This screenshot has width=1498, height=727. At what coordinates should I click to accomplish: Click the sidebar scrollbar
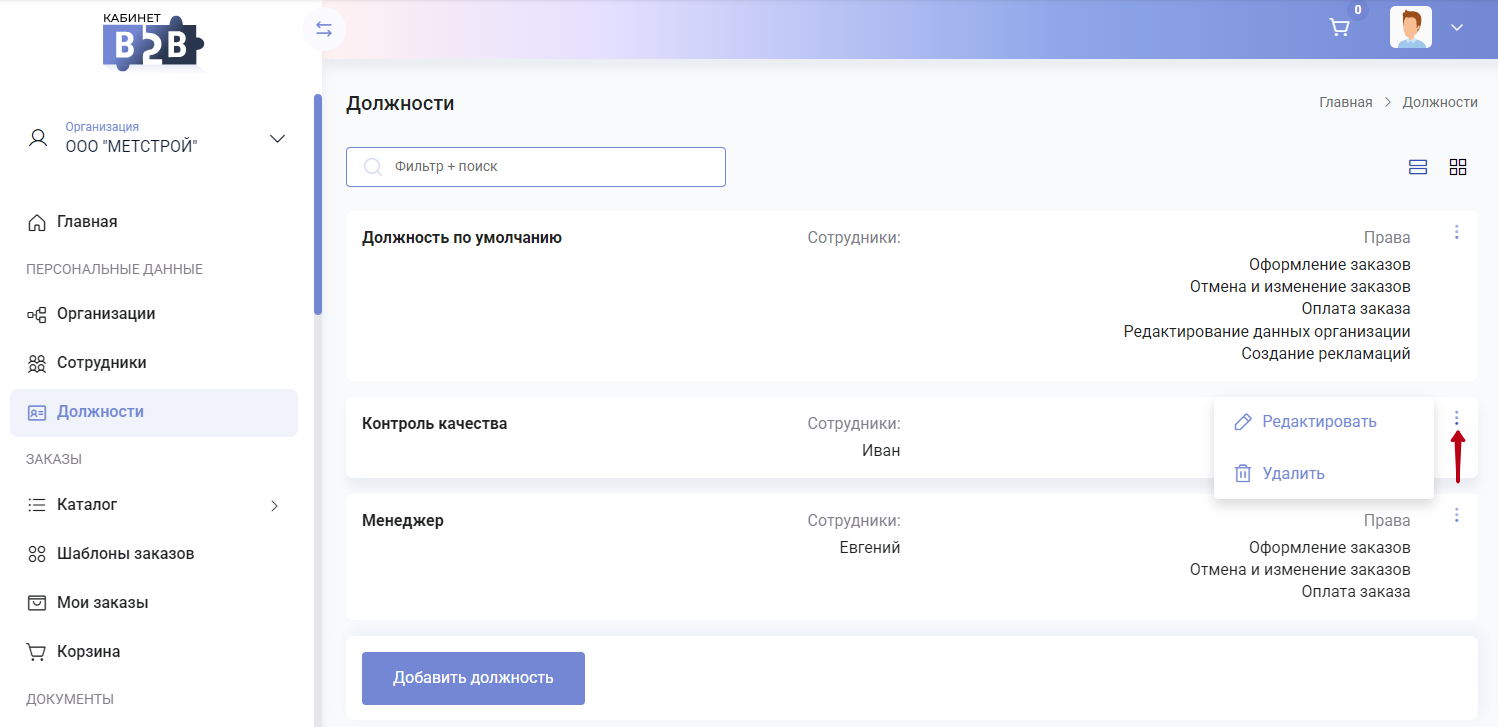318,205
